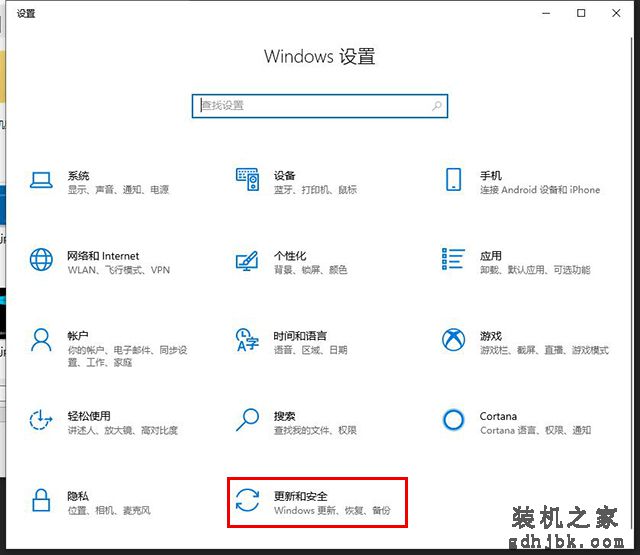Viewport: 640px width, 555px height.
Task: Open 更新和安全 category title
Action: pos(300,496)
